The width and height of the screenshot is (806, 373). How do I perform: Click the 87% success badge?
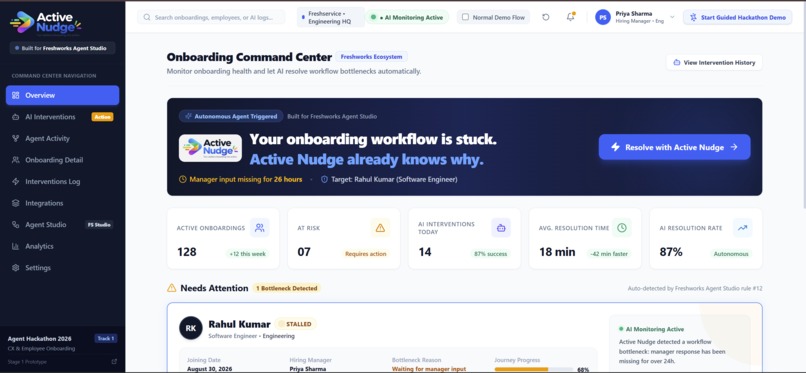[491, 254]
